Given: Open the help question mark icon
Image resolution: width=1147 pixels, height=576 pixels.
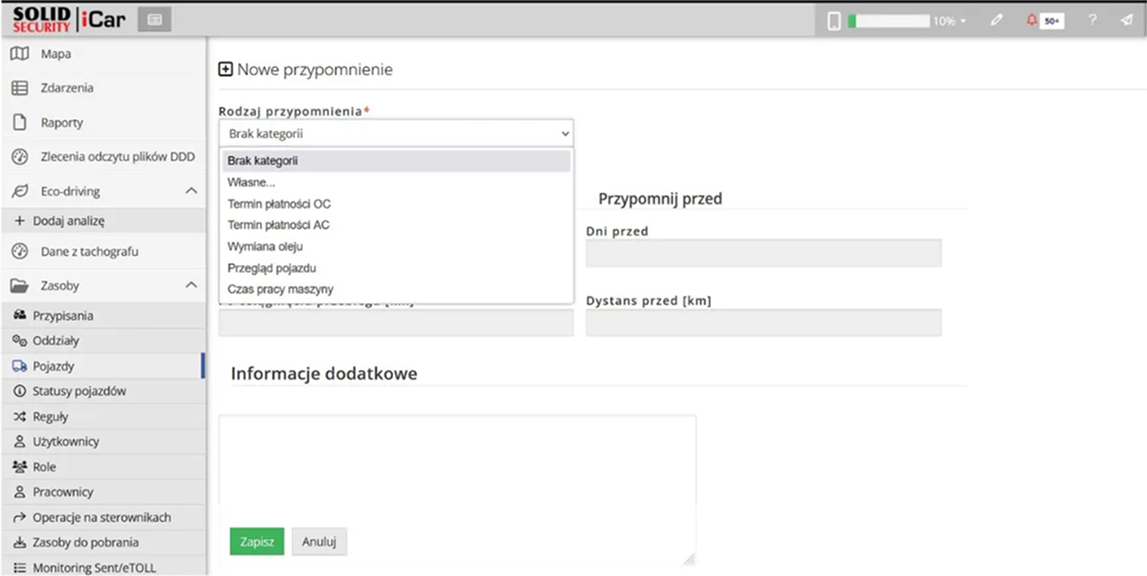Looking at the screenshot, I should tap(1092, 20).
